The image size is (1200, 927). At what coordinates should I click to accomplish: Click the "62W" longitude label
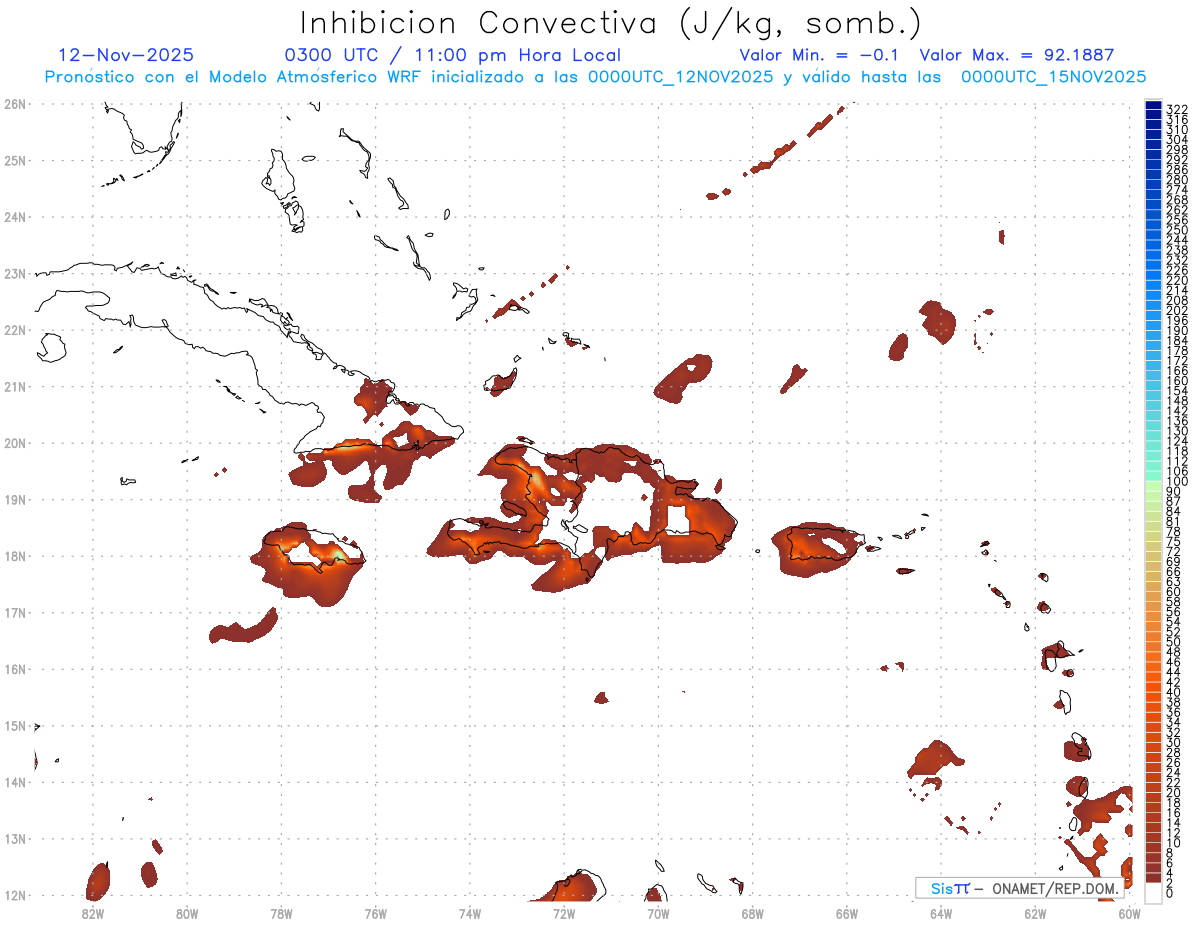tap(1035, 913)
